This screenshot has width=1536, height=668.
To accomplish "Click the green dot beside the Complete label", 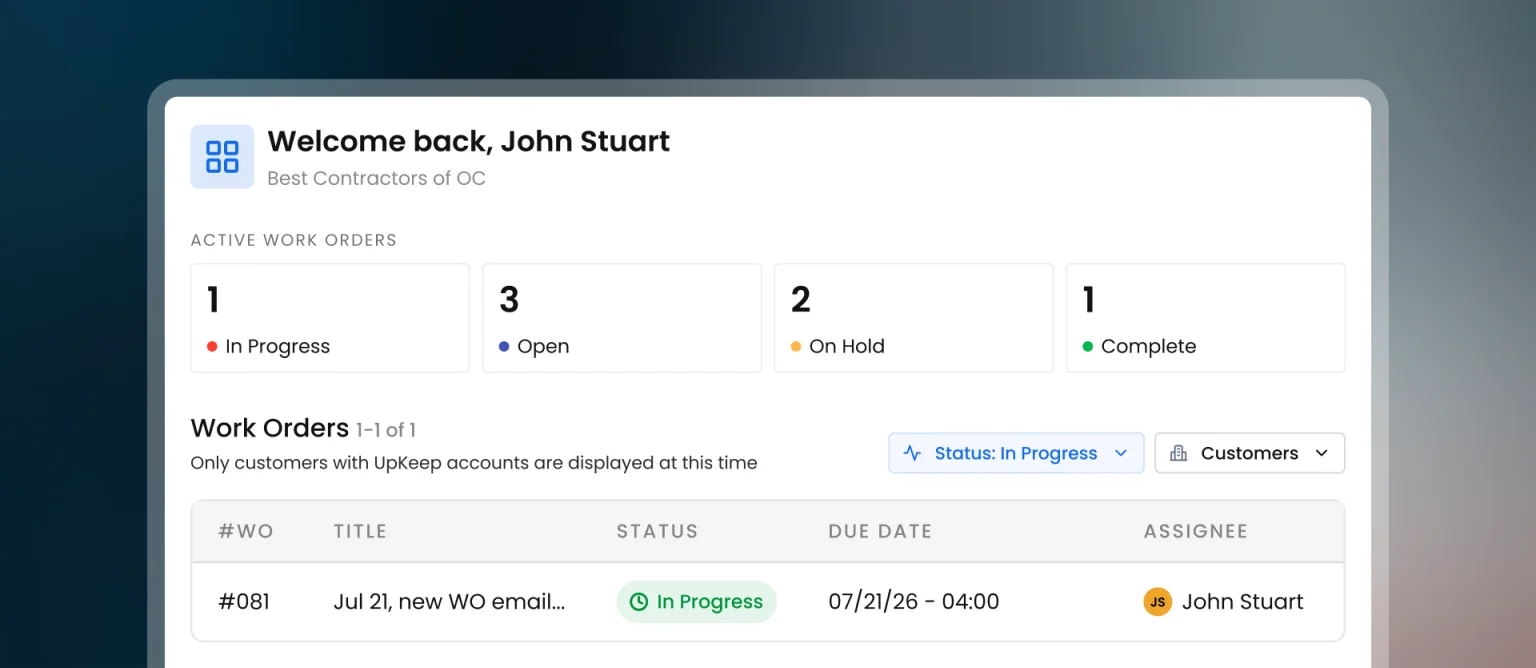I will (x=1088, y=347).
